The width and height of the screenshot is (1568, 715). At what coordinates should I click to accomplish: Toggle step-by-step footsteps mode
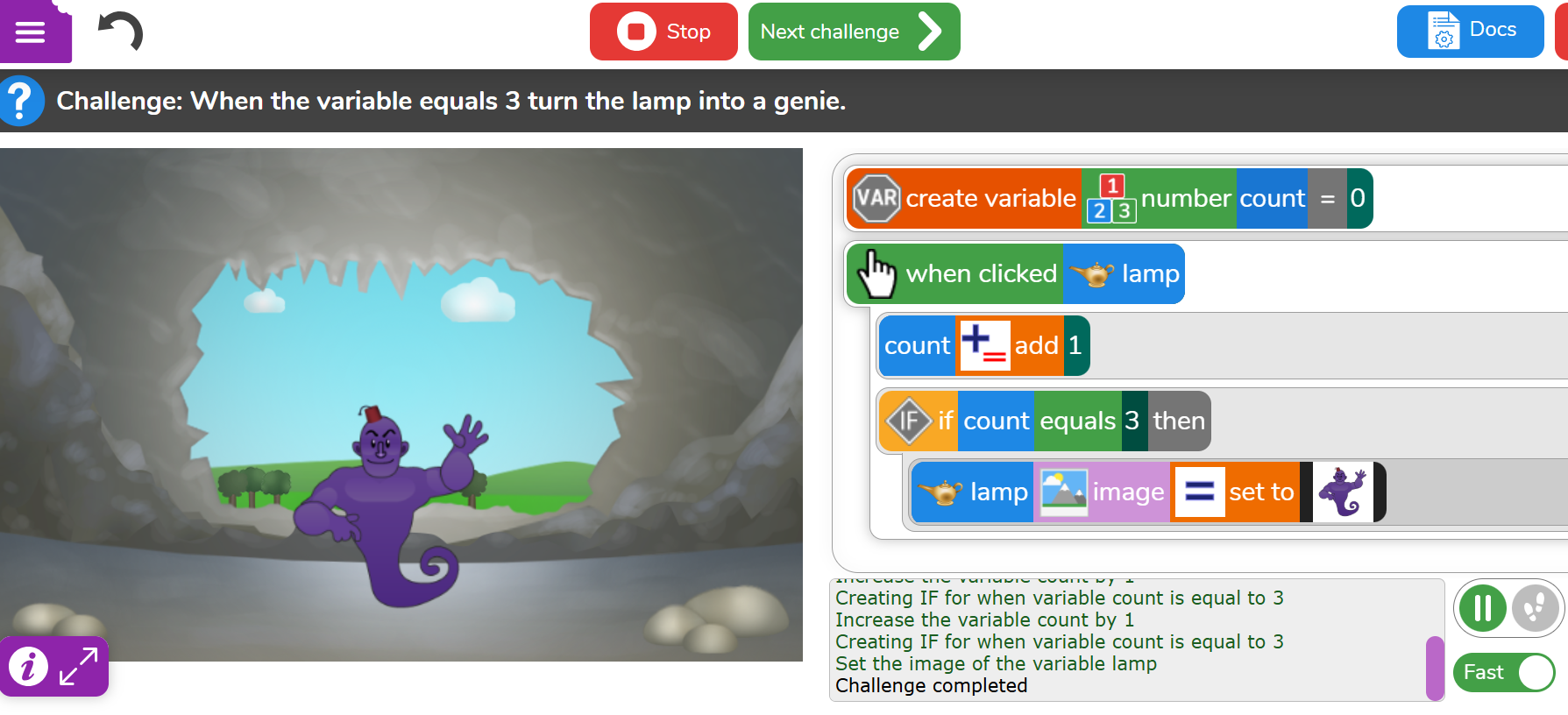click(x=1536, y=607)
